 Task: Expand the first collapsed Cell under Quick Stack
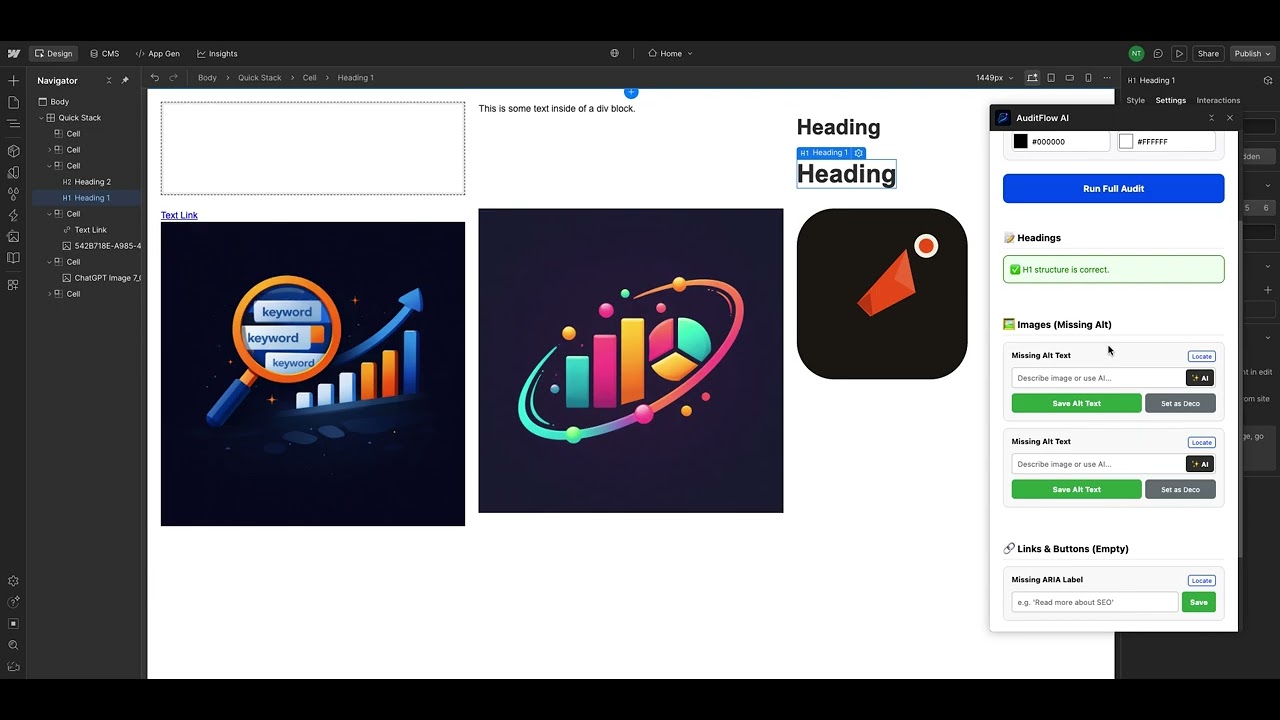[50, 150]
